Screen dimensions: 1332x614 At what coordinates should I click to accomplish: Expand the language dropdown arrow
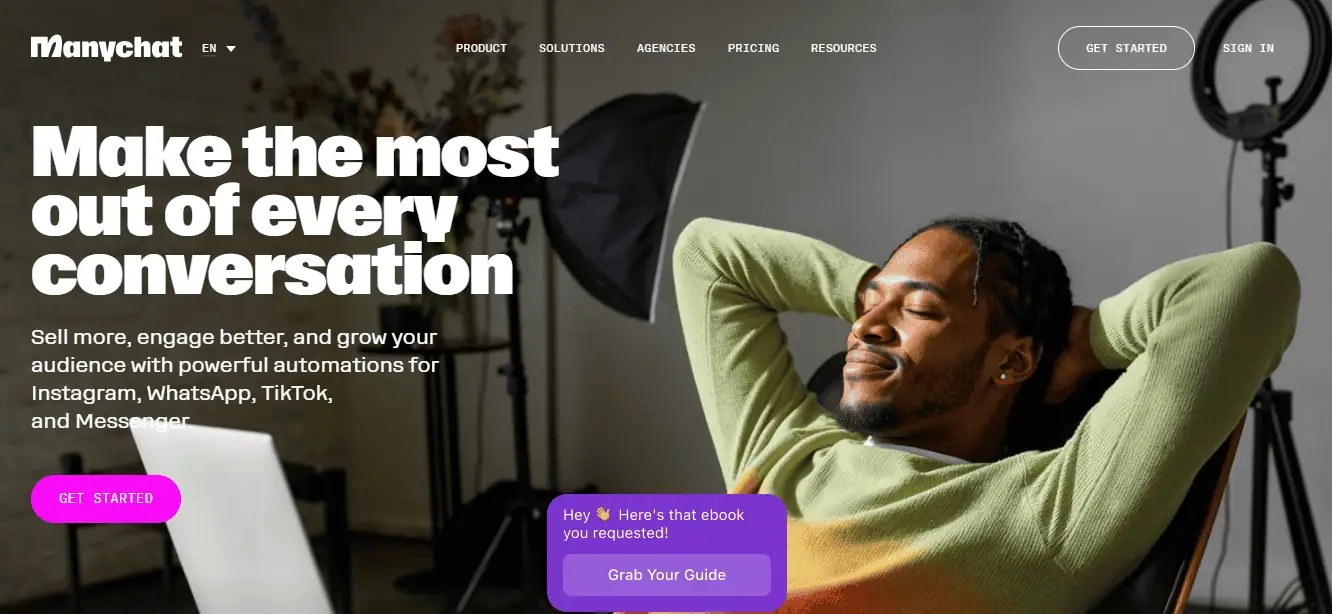pos(231,48)
